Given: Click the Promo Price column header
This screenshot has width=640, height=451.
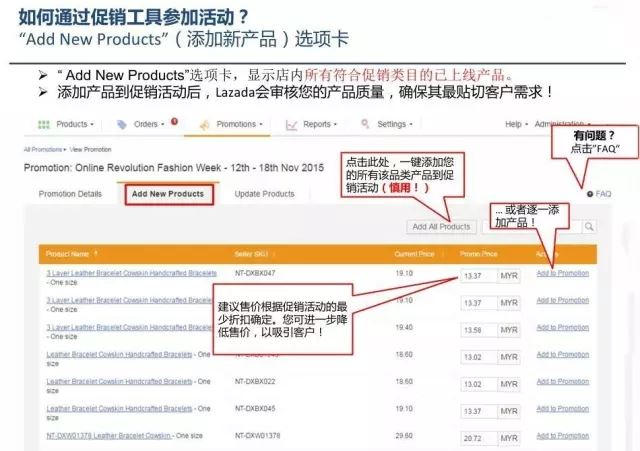Looking at the screenshot, I should click(478, 254).
